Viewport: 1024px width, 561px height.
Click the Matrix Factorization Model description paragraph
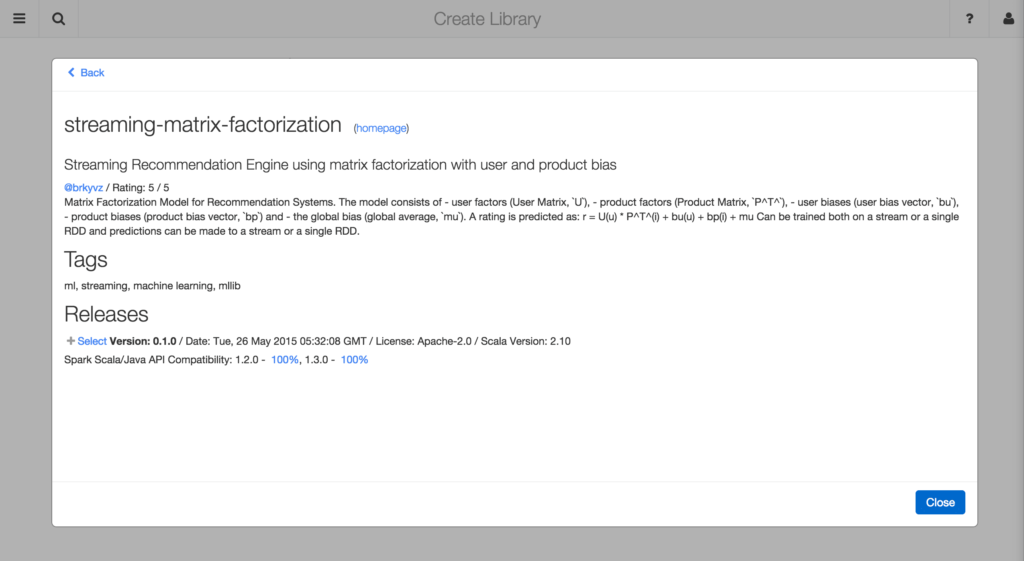point(511,217)
